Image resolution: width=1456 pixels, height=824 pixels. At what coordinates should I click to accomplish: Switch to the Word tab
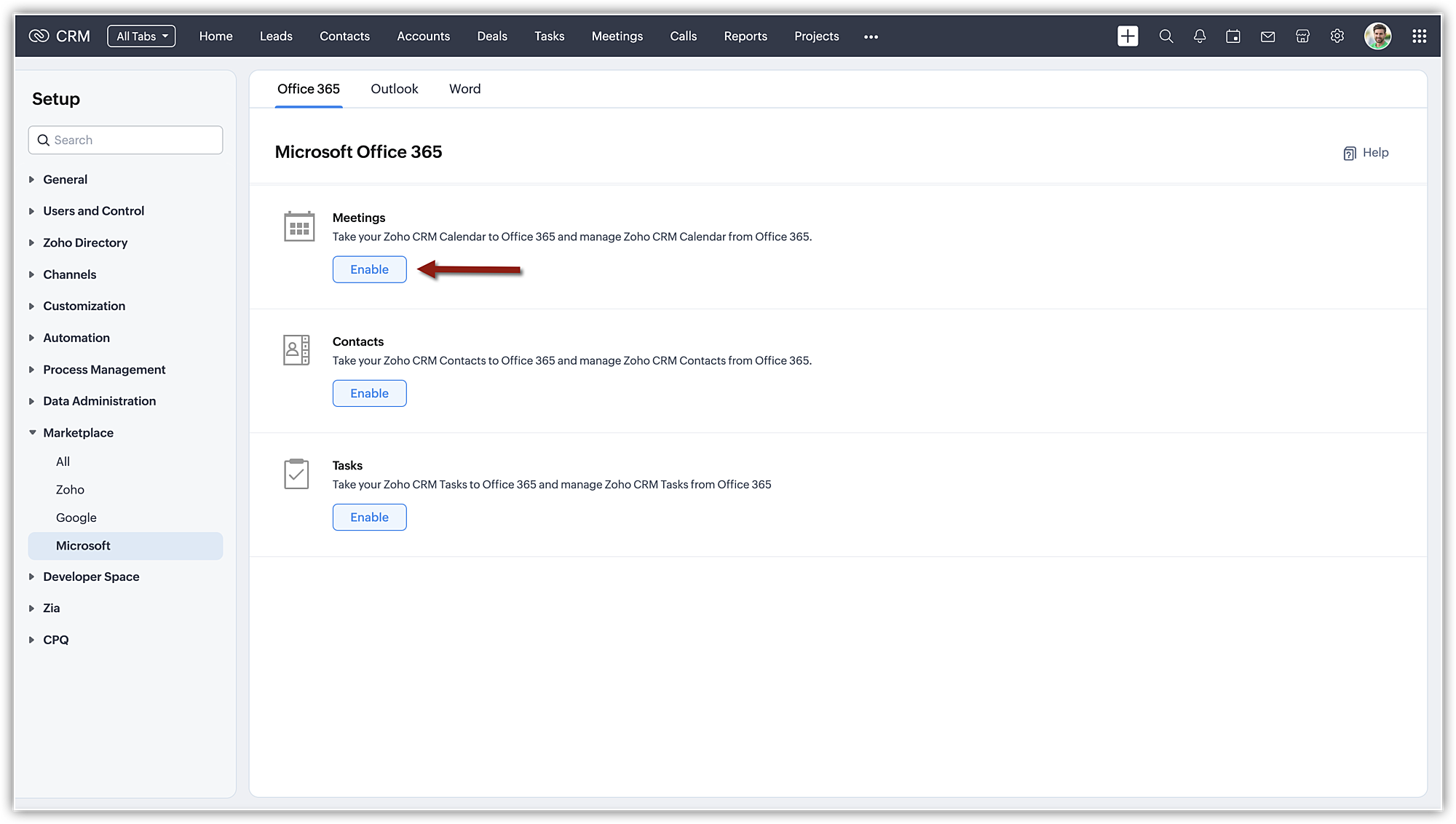464,89
